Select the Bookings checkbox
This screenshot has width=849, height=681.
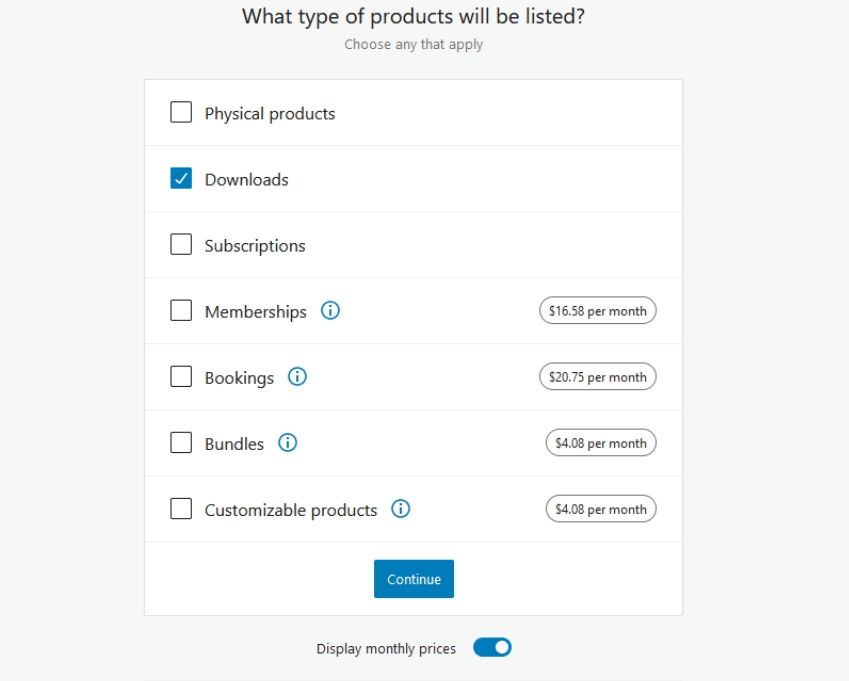click(181, 377)
